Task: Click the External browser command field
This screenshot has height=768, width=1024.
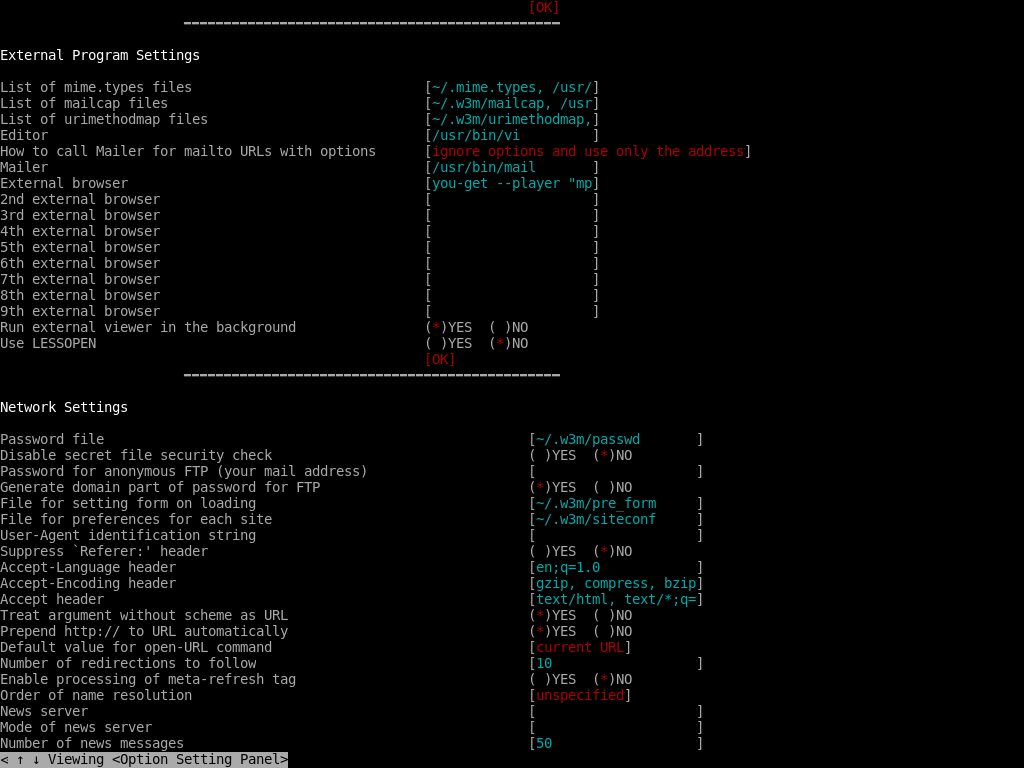Action: [510, 183]
